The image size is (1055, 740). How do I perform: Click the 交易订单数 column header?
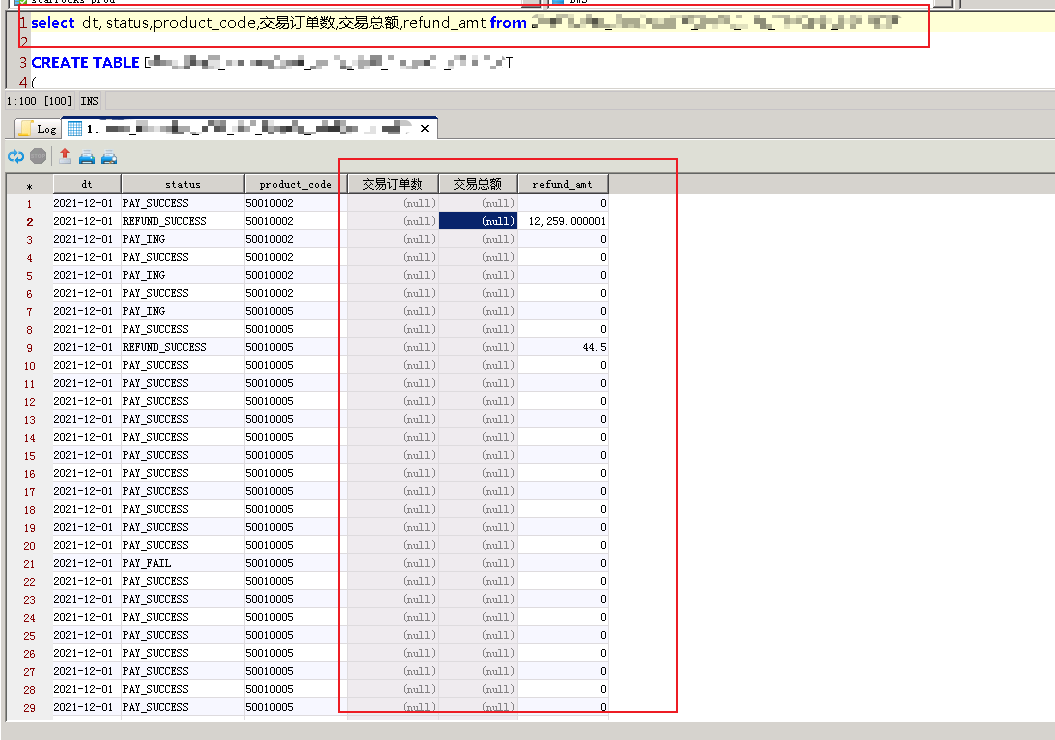coord(392,184)
